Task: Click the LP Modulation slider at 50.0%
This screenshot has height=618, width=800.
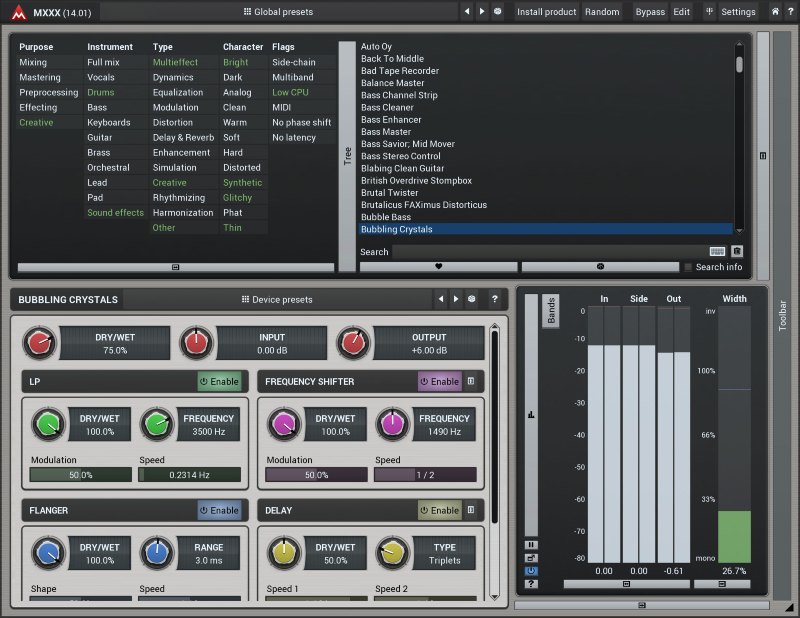Action: click(80, 475)
